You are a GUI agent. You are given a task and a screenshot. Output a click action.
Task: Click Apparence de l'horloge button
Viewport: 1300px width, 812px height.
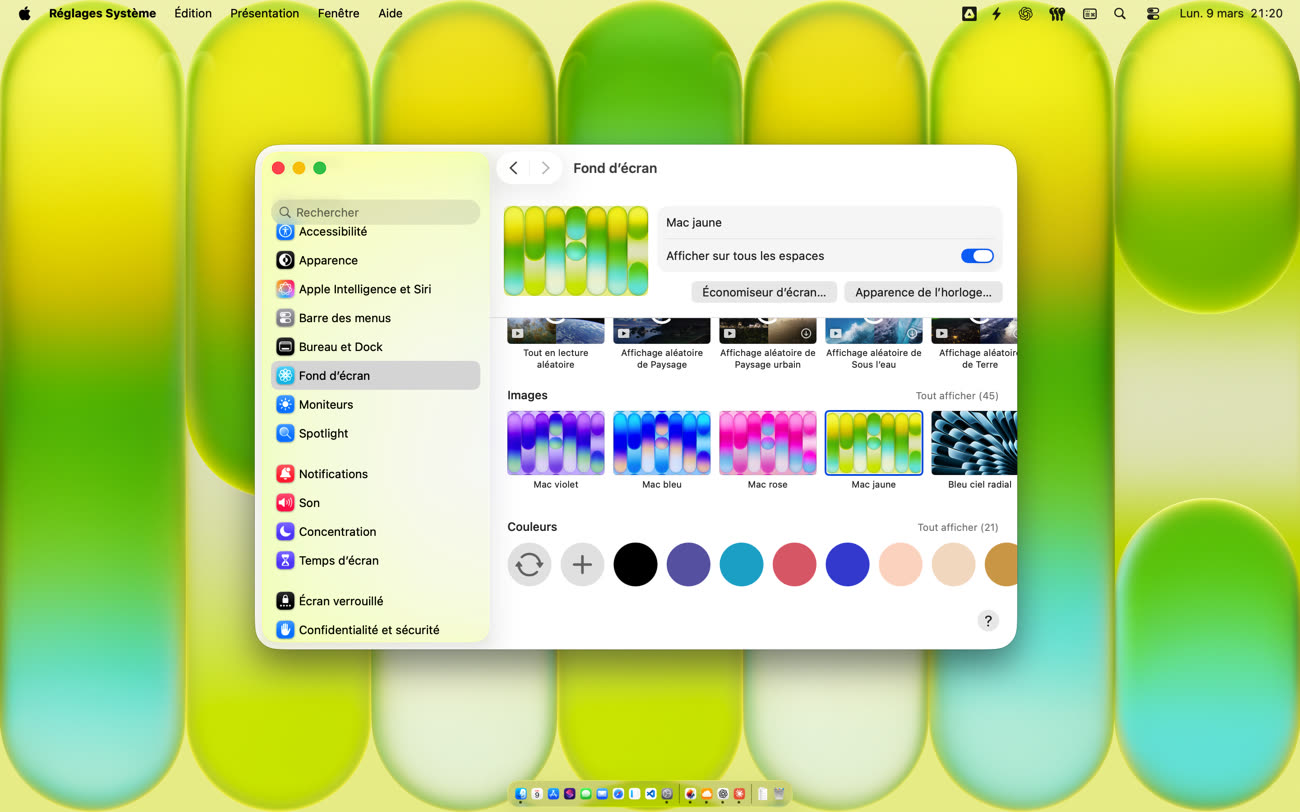point(923,292)
